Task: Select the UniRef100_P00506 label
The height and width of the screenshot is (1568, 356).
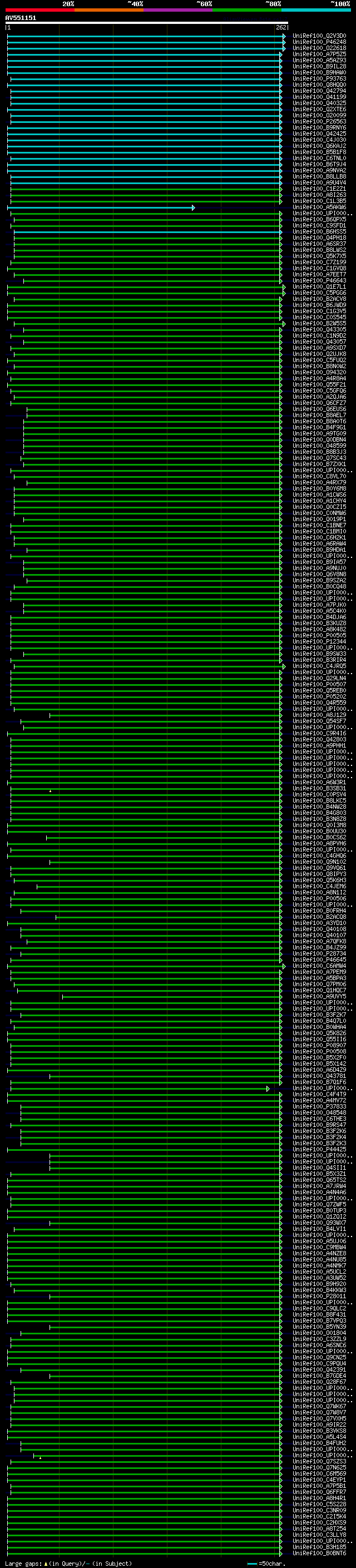Action: [319, 898]
